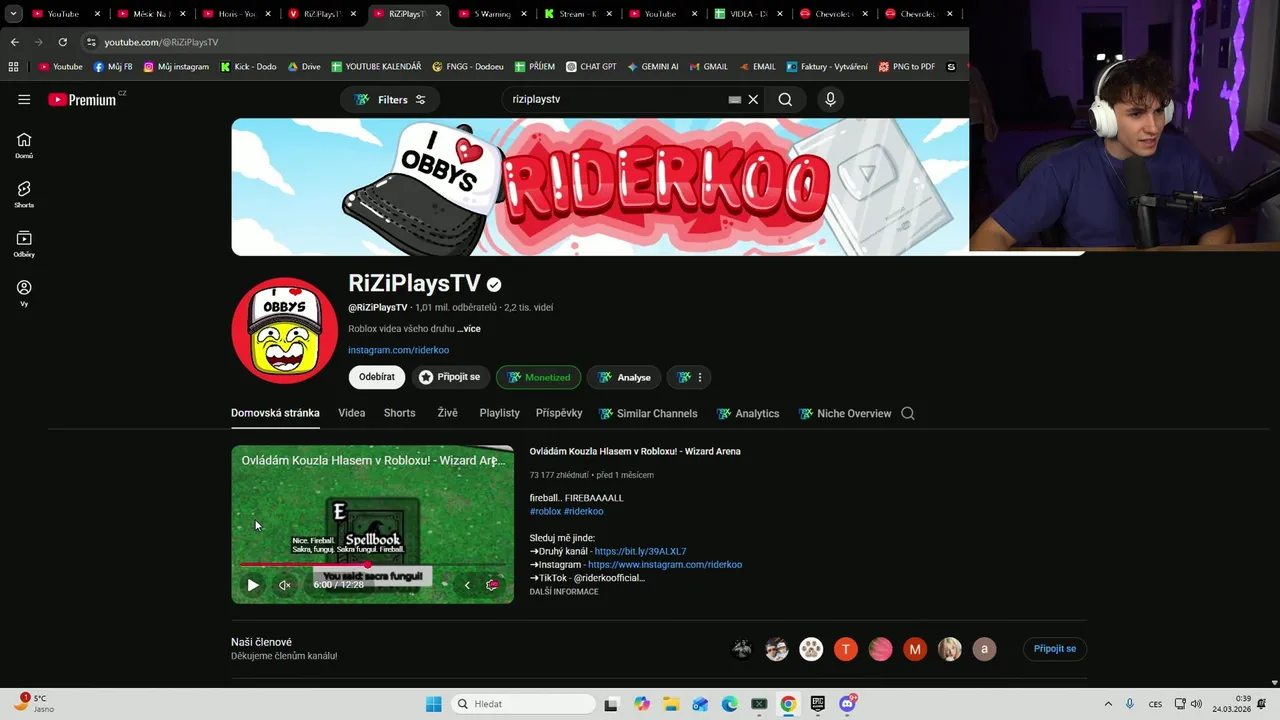Open Shorts in the left sidebar
The width and height of the screenshot is (1280, 720).
pyautogui.click(x=24, y=195)
